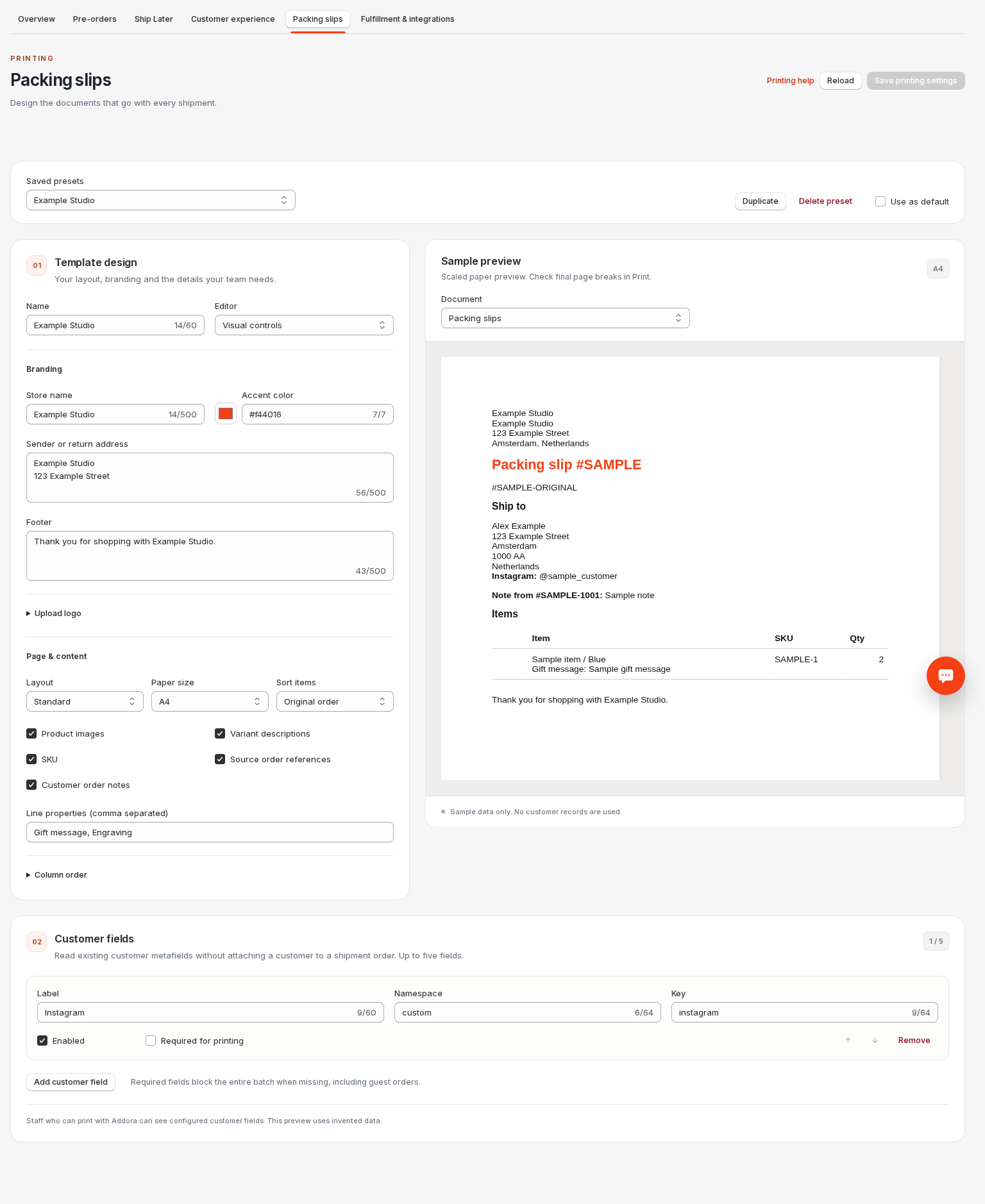This screenshot has width=985, height=1204.
Task: Select Packing slips tab
Action: tap(318, 19)
